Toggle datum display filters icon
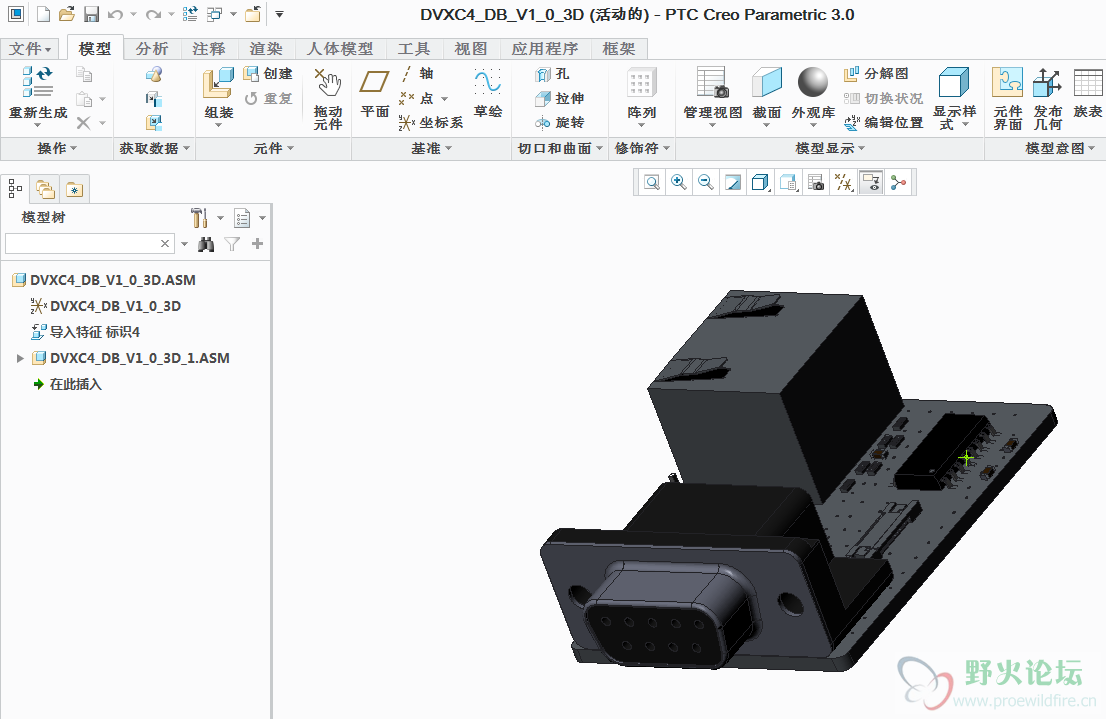The height and width of the screenshot is (719, 1106). pos(844,183)
